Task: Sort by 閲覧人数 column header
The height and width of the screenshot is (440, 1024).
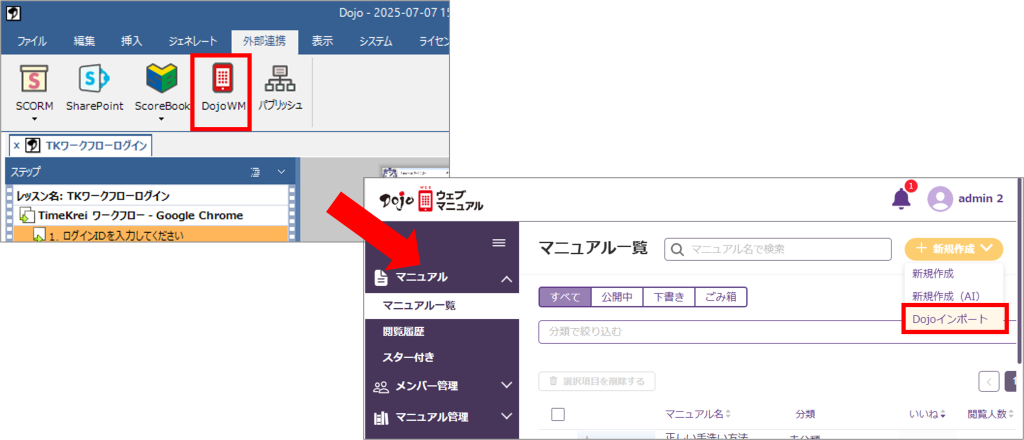Action: coord(991,414)
